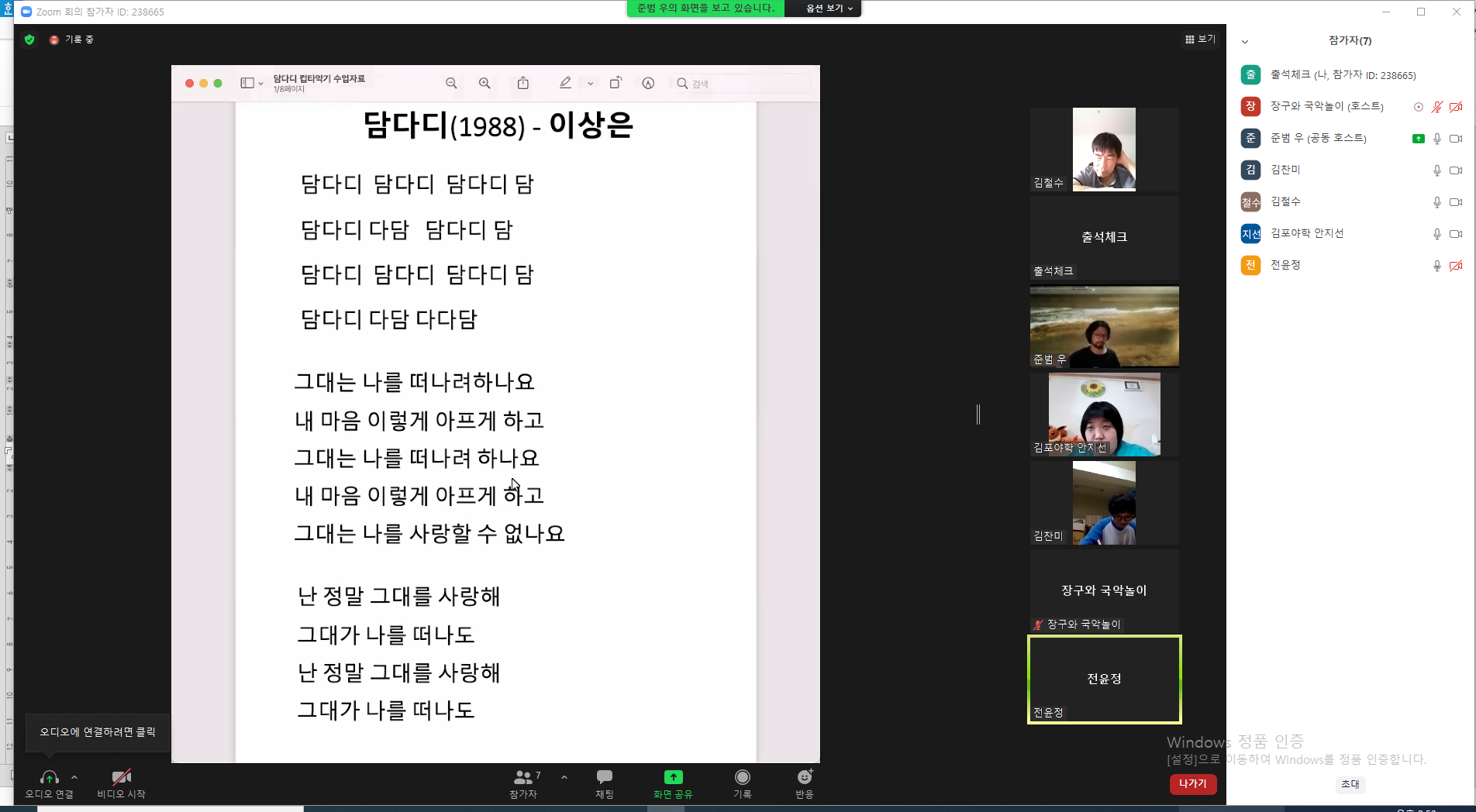
Task: Click the zoom in magnifier in PDF viewer
Action: pos(485,83)
